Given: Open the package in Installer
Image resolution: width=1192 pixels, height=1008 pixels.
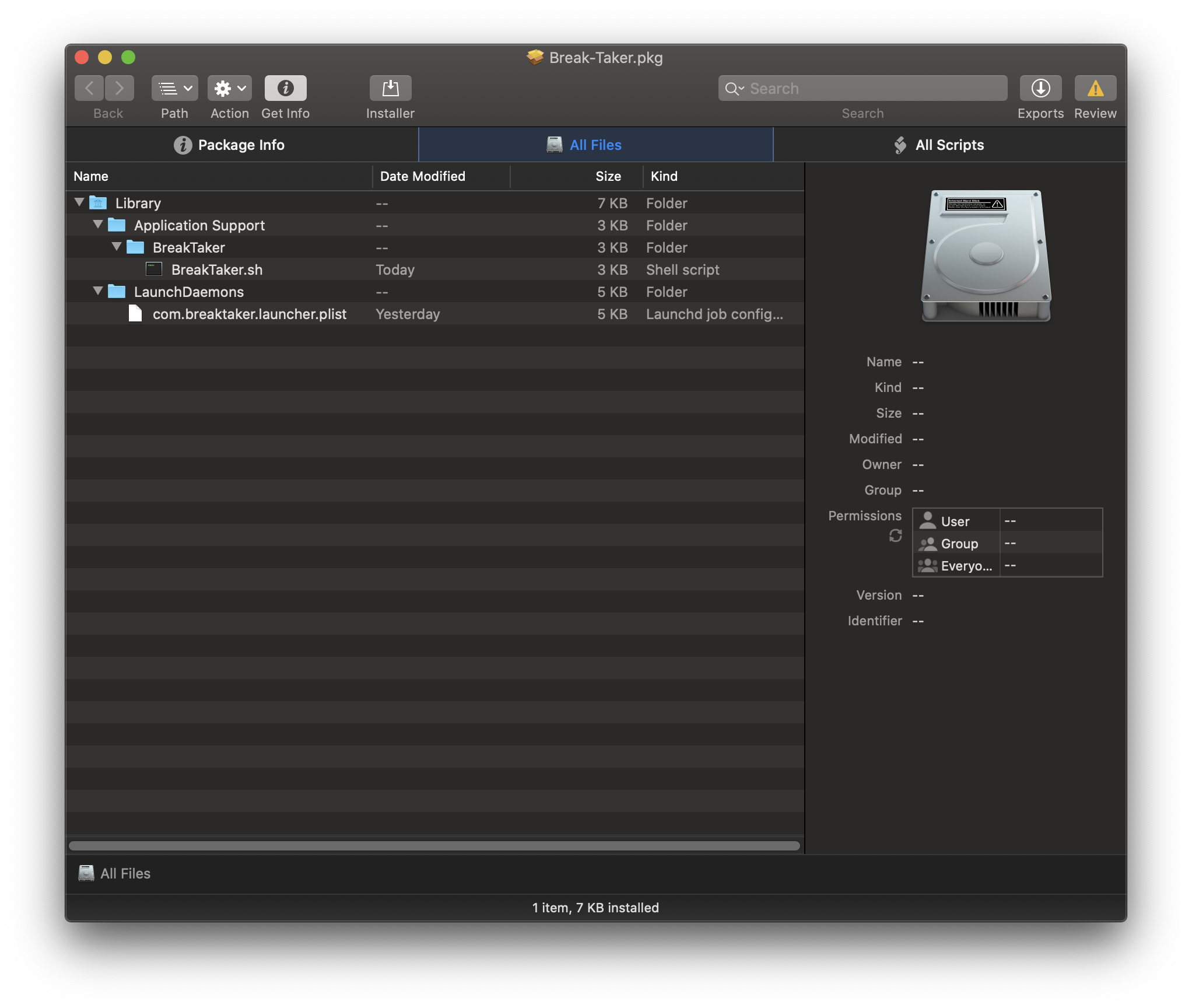Looking at the screenshot, I should click(x=390, y=89).
